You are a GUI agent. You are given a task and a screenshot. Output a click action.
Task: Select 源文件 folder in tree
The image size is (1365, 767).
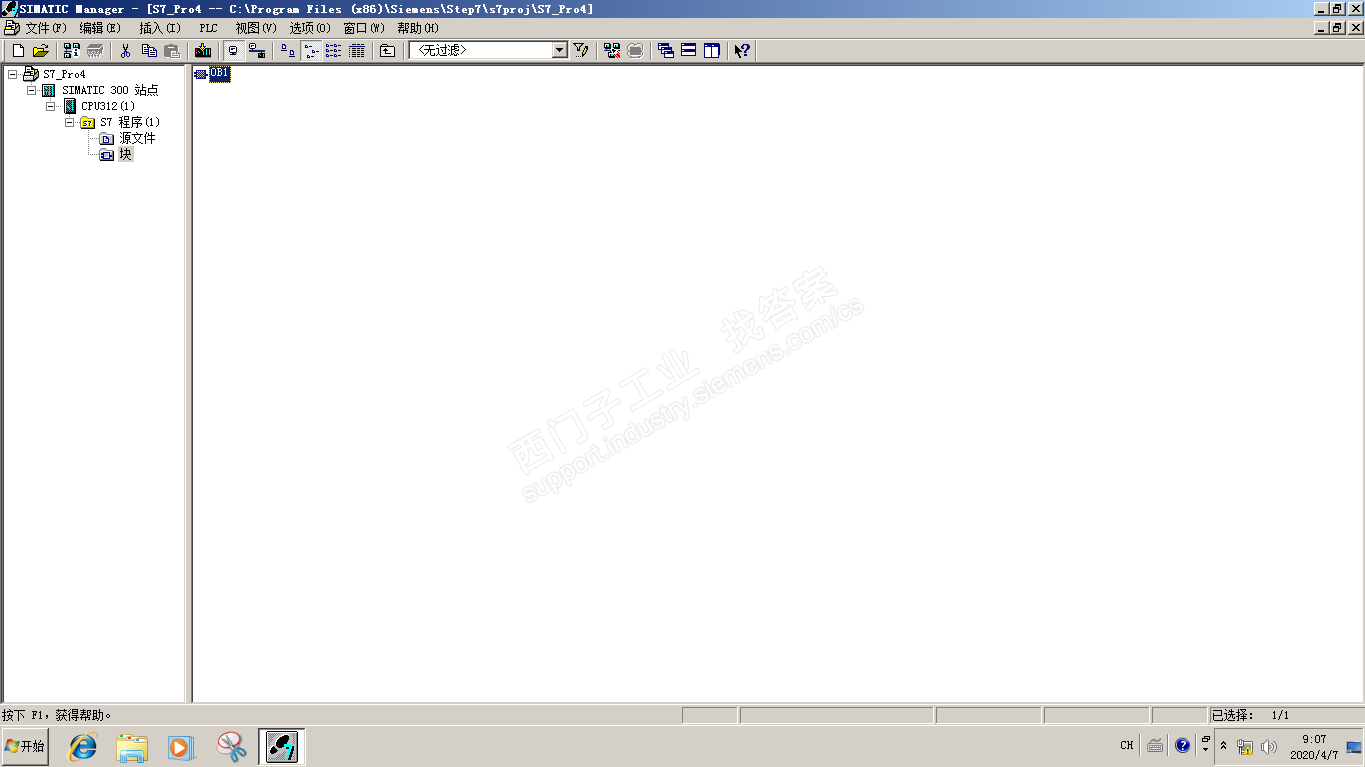click(x=137, y=138)
